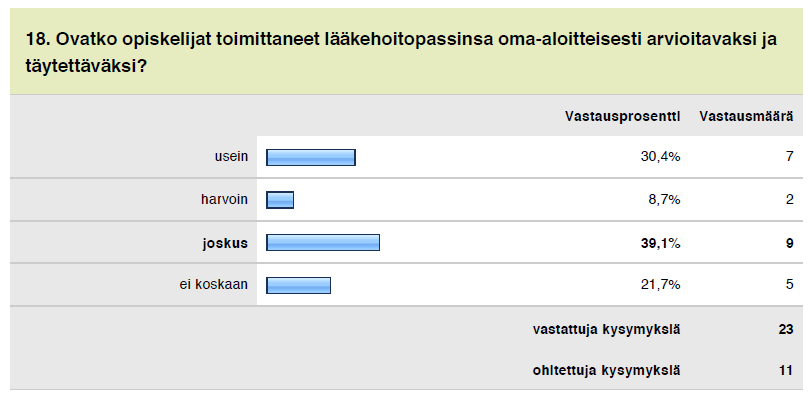Select the 30,4% percentage value
Viewport: 808px width, 399px height.
(661, 157)
